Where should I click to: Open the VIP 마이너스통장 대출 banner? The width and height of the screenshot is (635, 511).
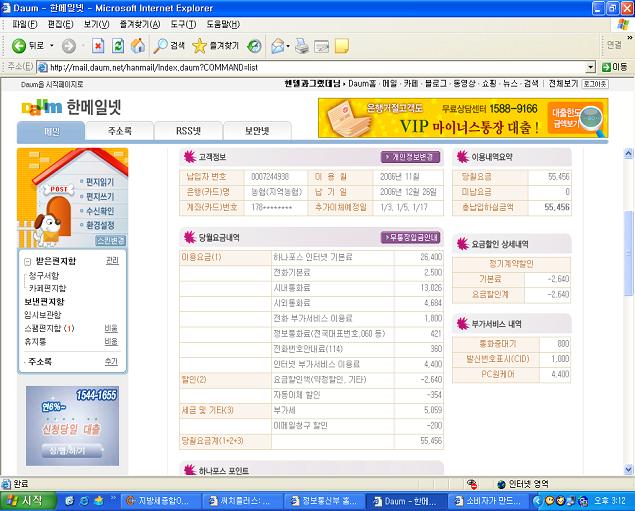pos(463,118)
